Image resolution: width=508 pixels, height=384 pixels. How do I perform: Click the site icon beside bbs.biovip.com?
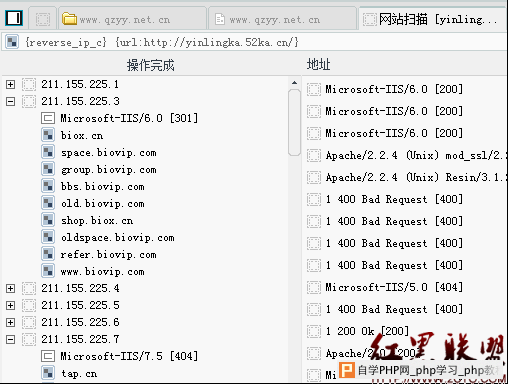tap(48, 186)
